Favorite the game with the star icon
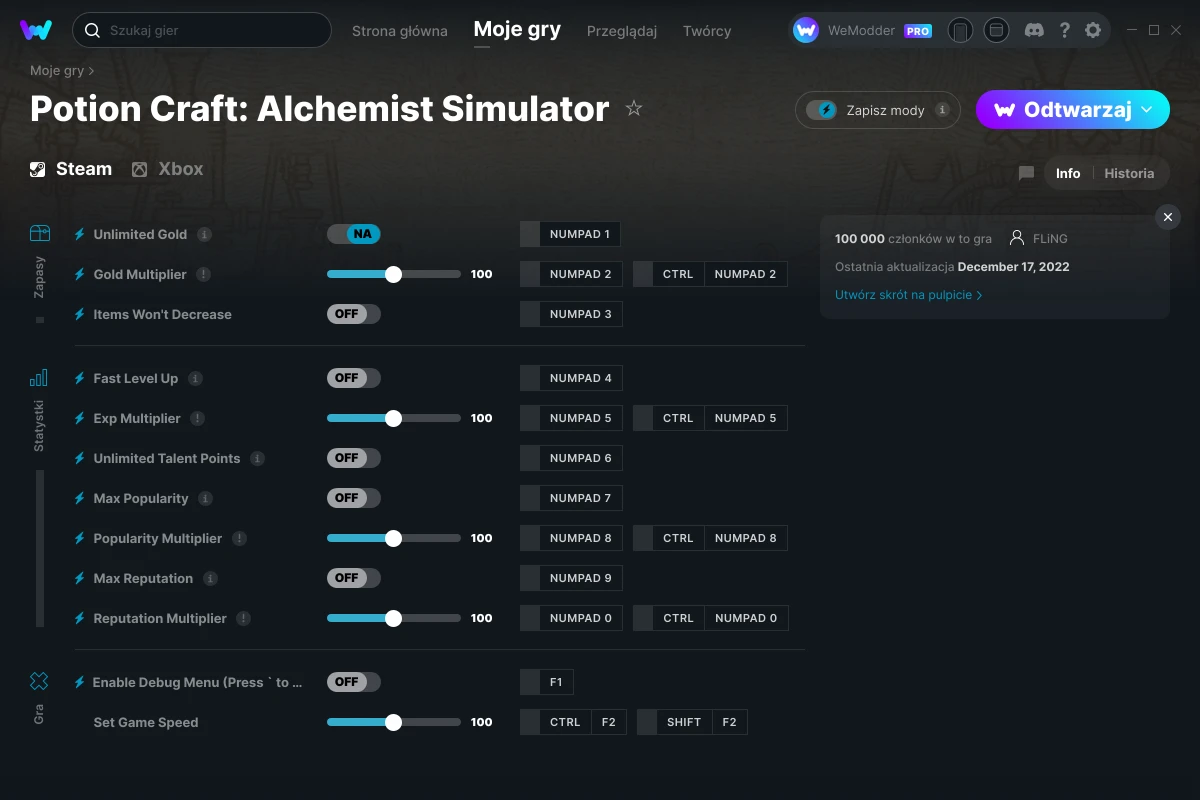 [634, 108]
